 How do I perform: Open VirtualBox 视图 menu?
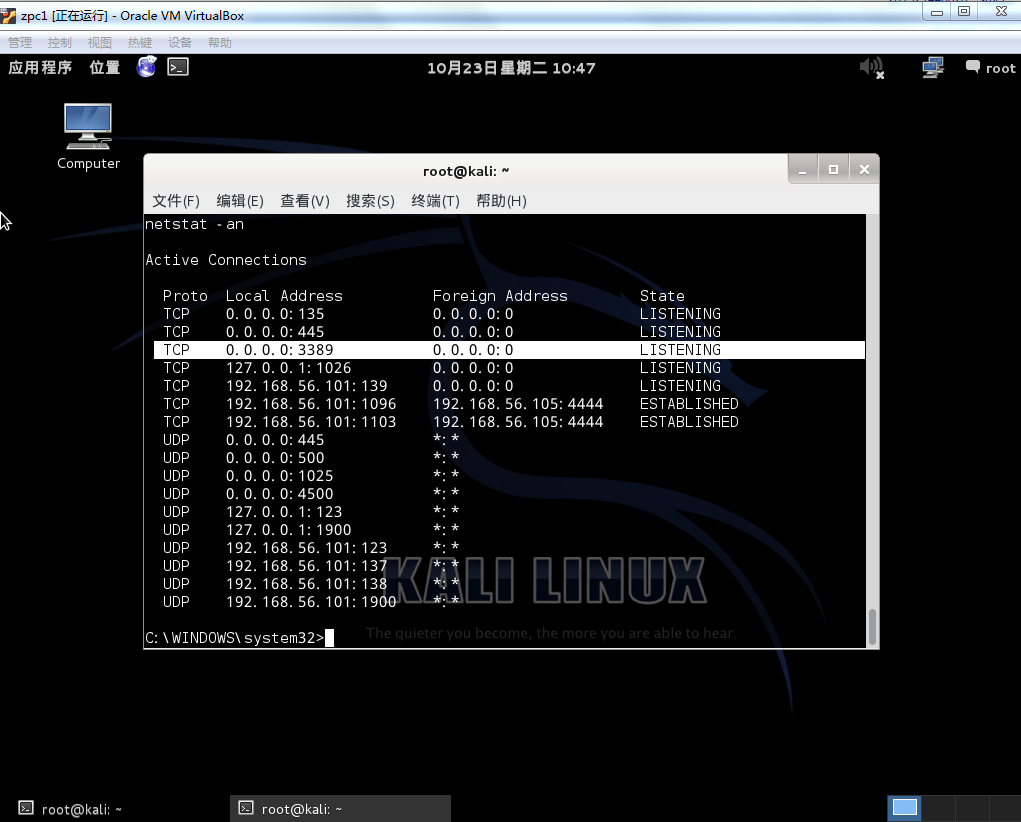click(x=100, y=42)
